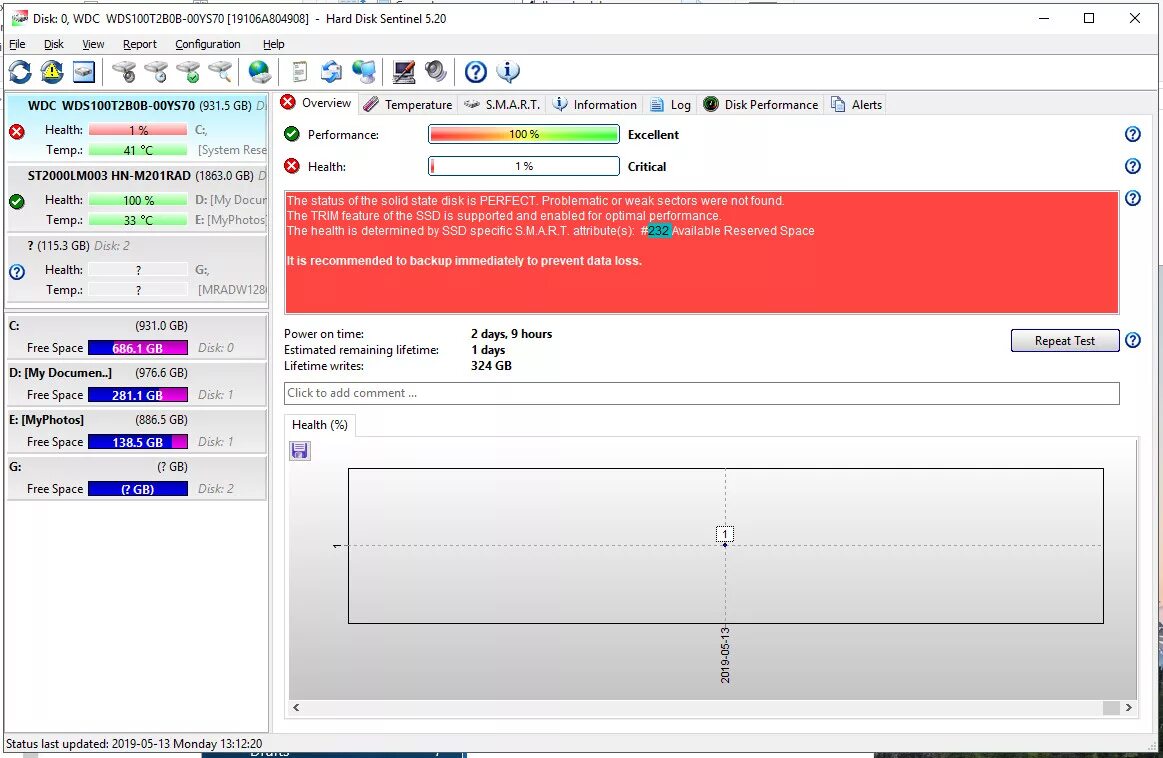Open the Disk menu
The width and height of the screenshot is (1163, 758).
(x=53, y=45)
